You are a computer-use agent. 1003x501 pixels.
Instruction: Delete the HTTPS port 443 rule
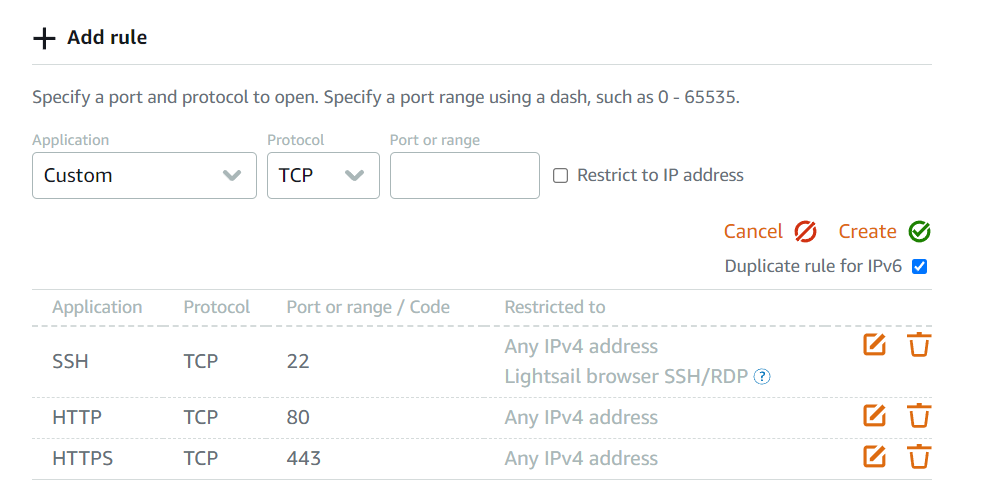click(919, 457)
